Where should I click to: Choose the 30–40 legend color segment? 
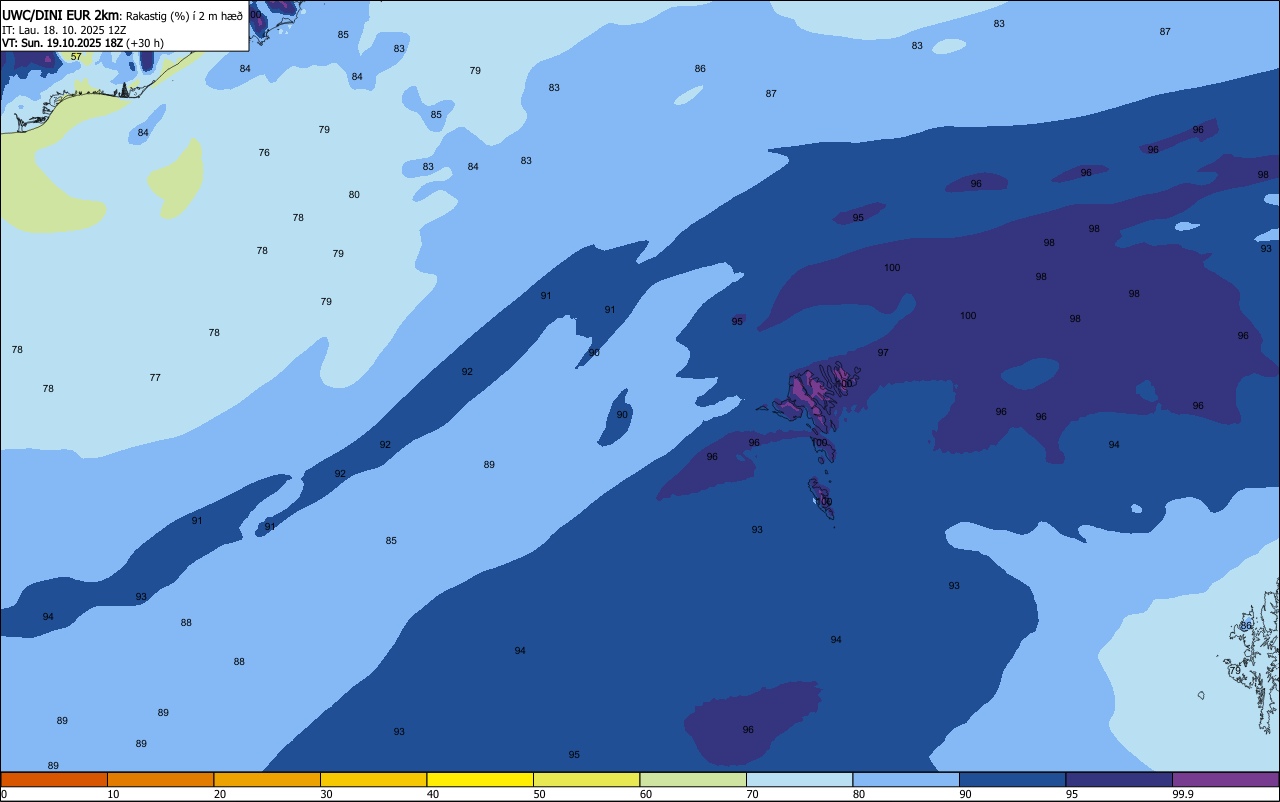pyautogui.click(x=373, y=779)
